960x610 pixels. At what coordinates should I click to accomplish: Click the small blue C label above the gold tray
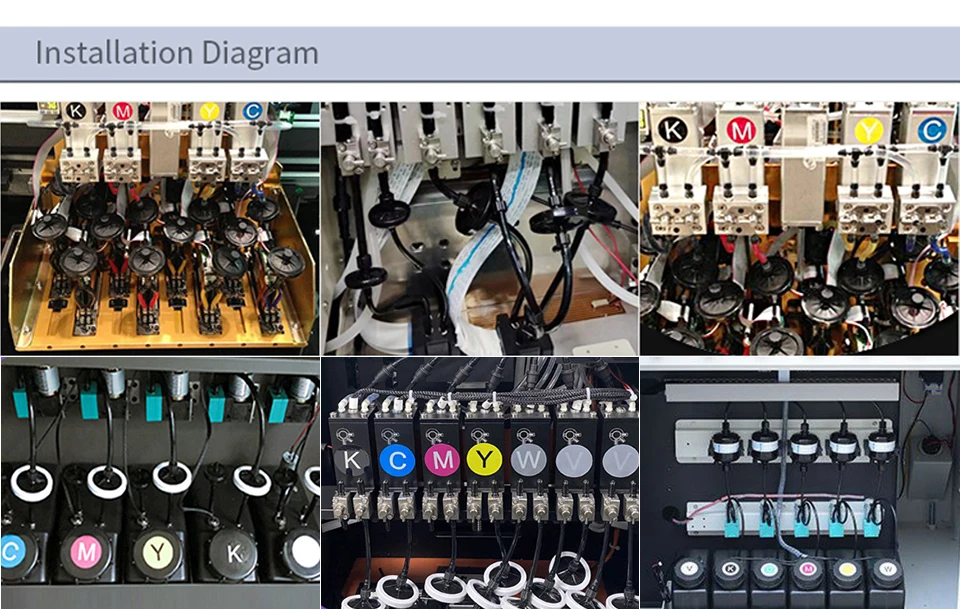click(253, 111)
